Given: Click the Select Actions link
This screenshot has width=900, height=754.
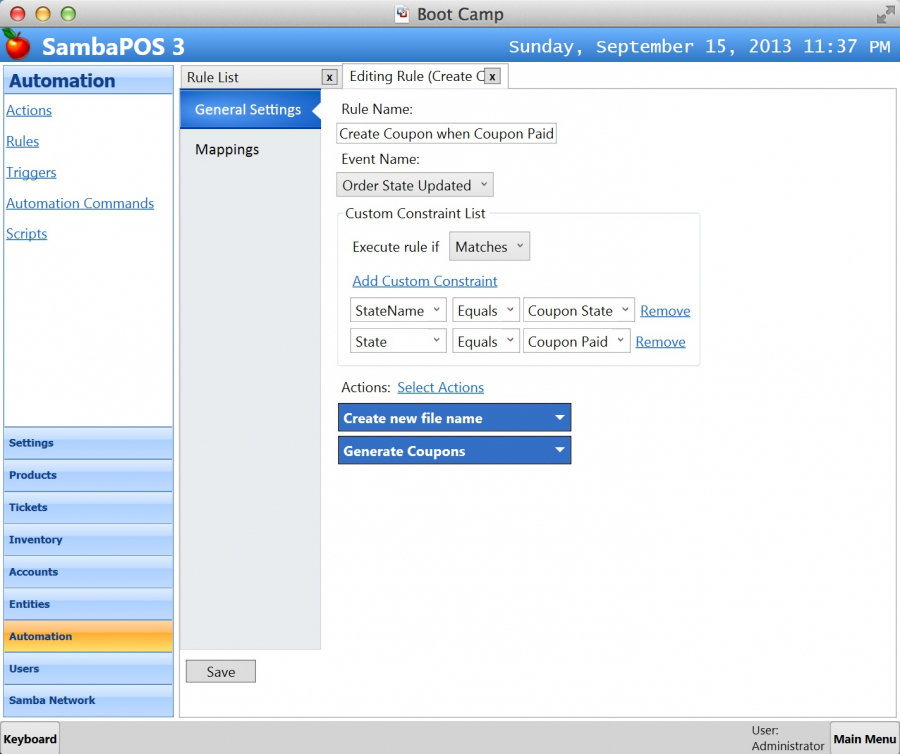Looking at the screenshot, I should (x=440, y=387).
